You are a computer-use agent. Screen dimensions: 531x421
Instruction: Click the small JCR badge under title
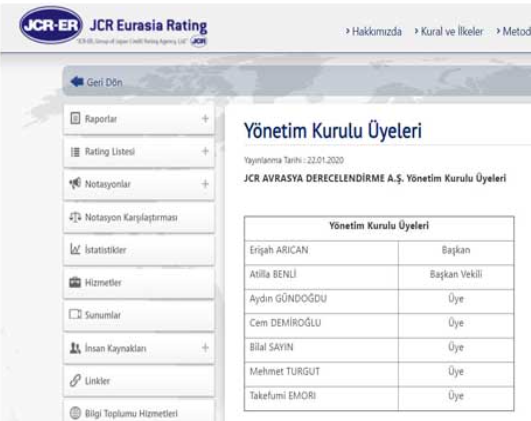click(198, 41)
